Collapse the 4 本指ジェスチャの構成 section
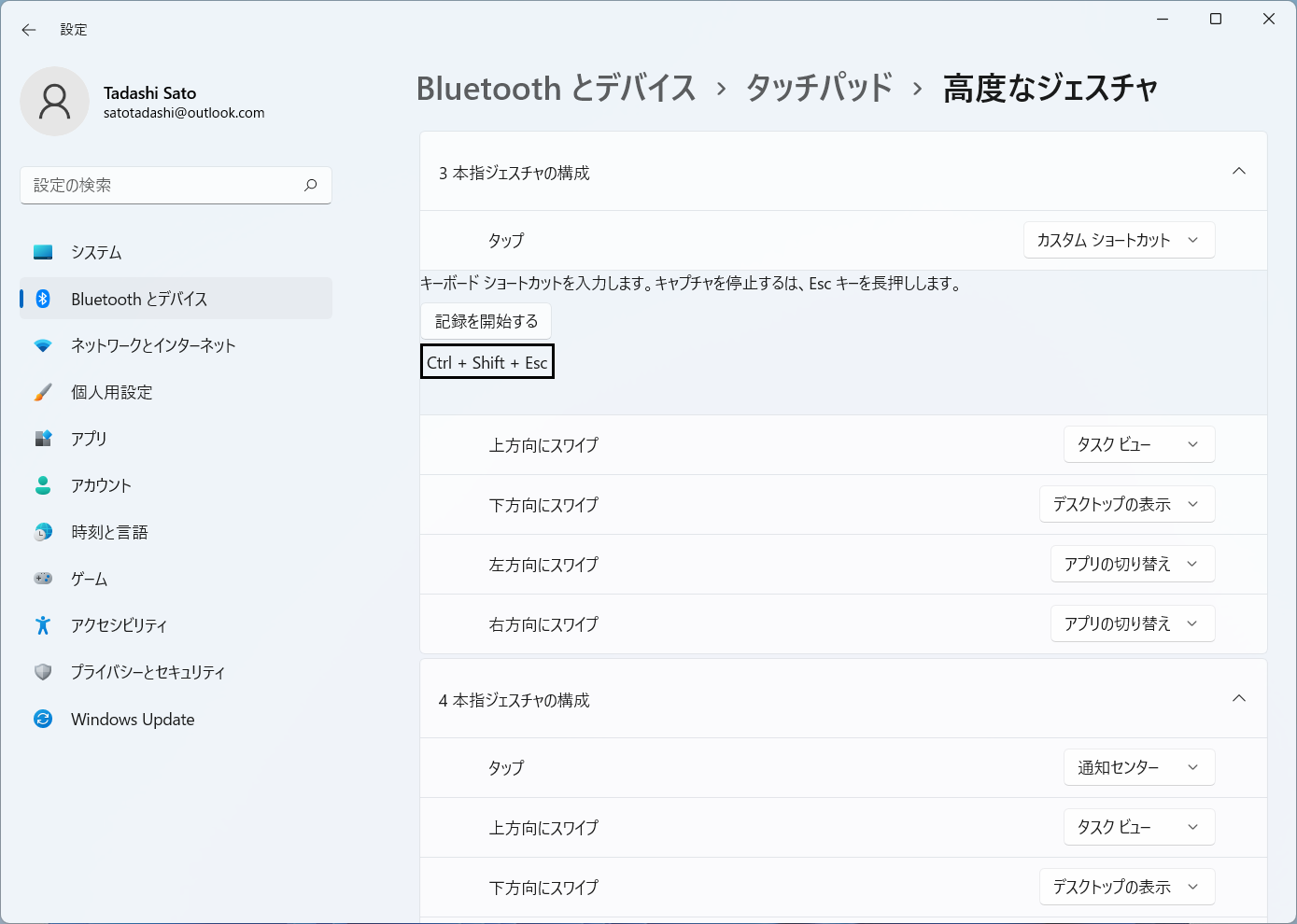 coord(1239,699)
